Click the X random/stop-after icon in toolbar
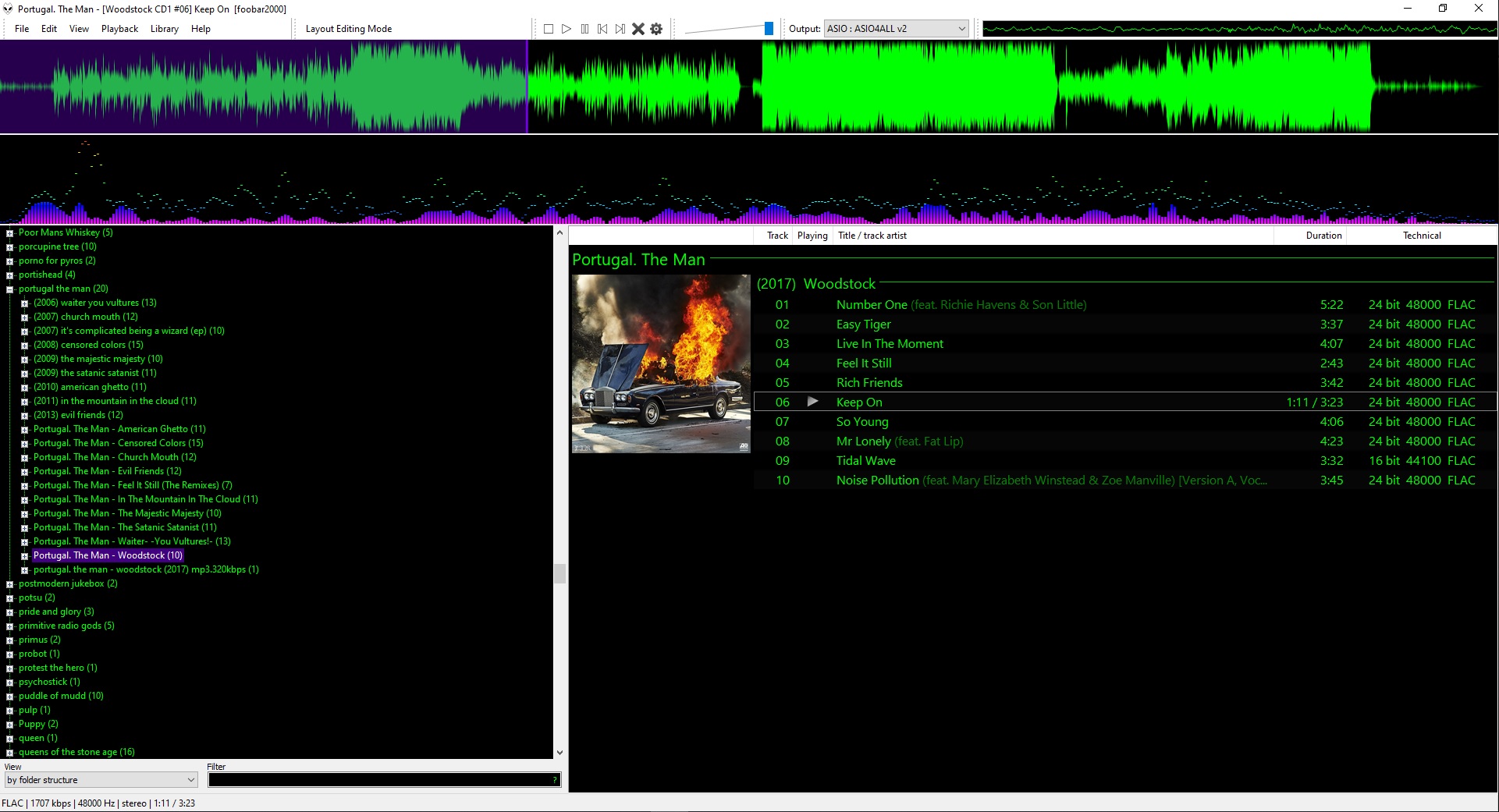 (638, 28)
